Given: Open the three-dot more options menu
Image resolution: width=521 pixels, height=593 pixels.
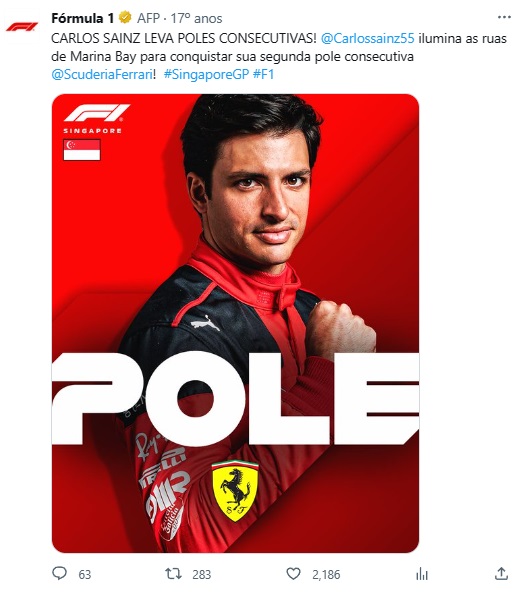Looking at the screenshot, I should pos(504,17).
